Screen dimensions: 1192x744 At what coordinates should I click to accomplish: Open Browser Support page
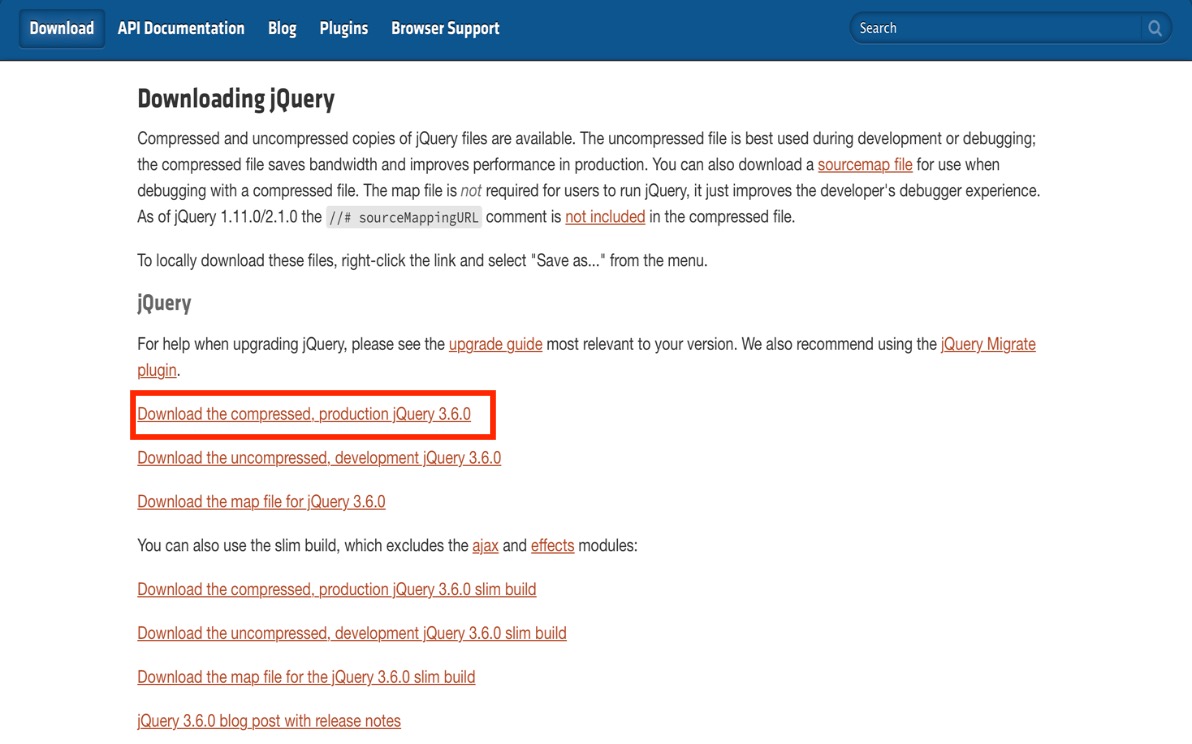(445, 28)
